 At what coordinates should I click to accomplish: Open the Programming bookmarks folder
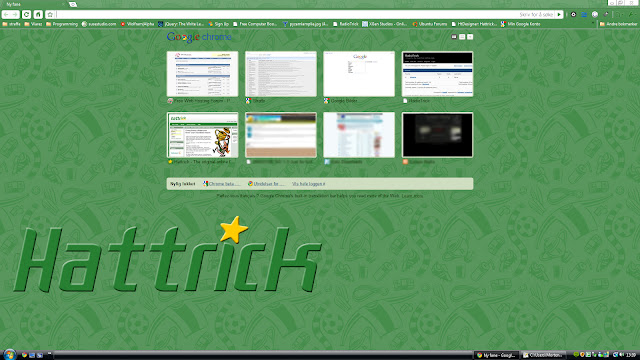pos(62,24)
